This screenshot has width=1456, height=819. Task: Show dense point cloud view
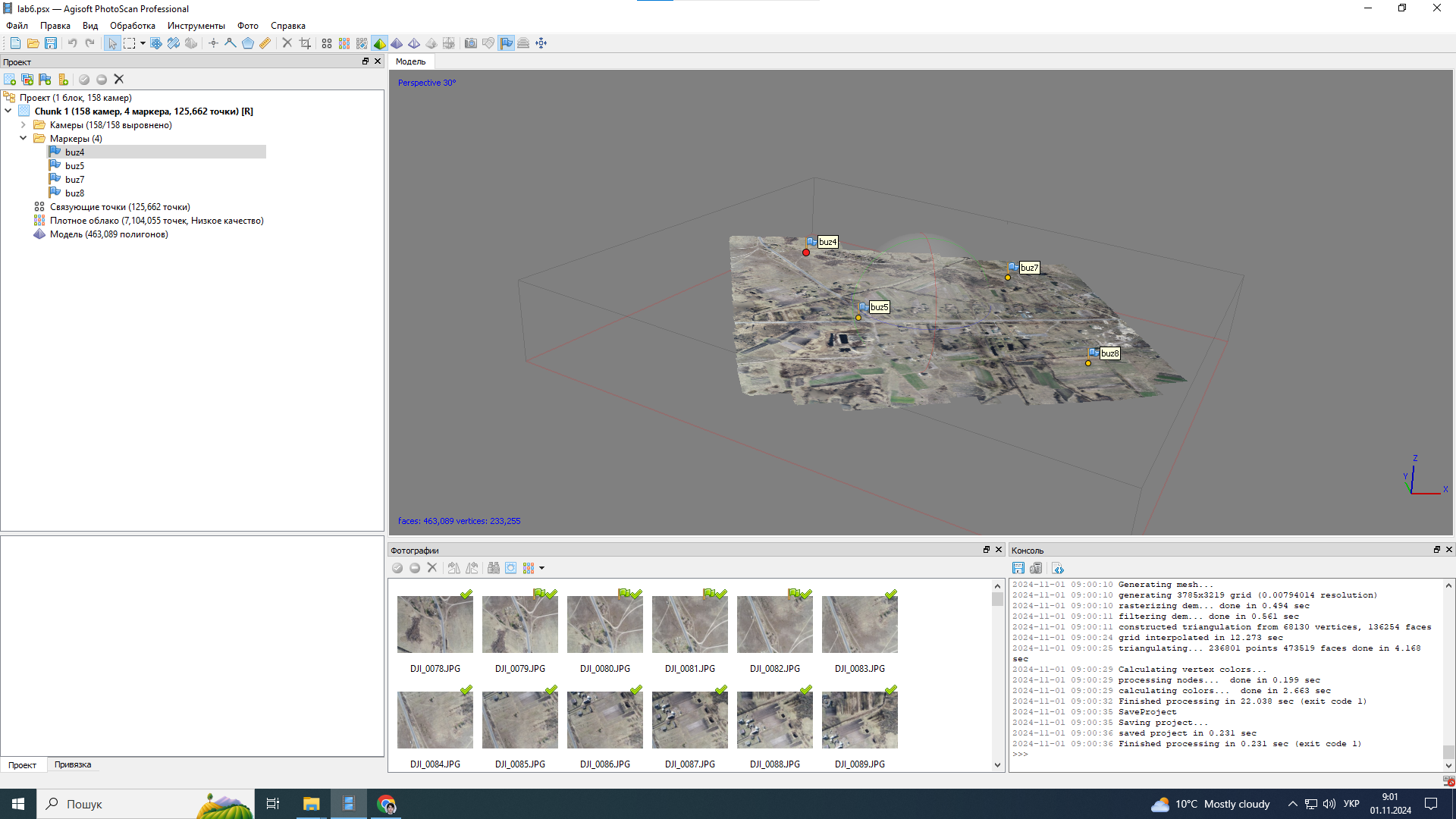pos(344,43)
